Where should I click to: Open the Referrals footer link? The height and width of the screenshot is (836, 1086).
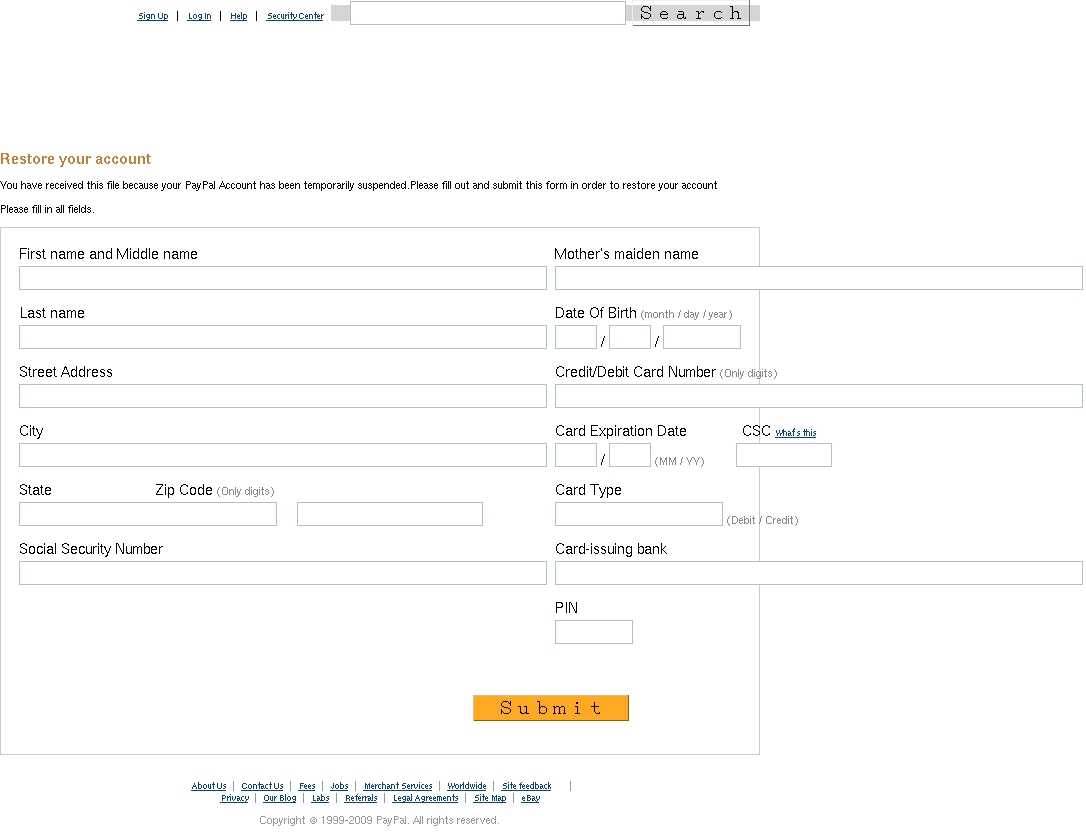point(361,798)
